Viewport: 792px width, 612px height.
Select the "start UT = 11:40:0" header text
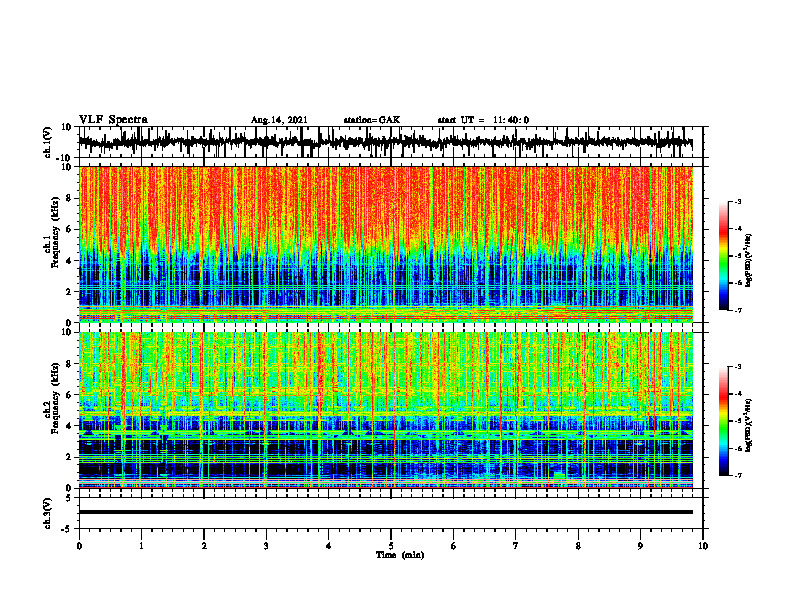483,120
